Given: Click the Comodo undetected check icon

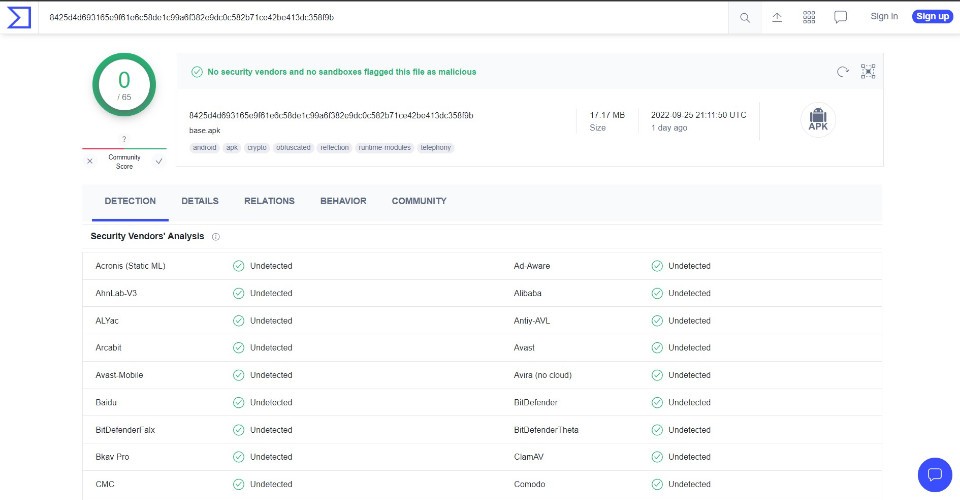Looking at the screenshot, I should pyautogui.click(x=657, y=485).
